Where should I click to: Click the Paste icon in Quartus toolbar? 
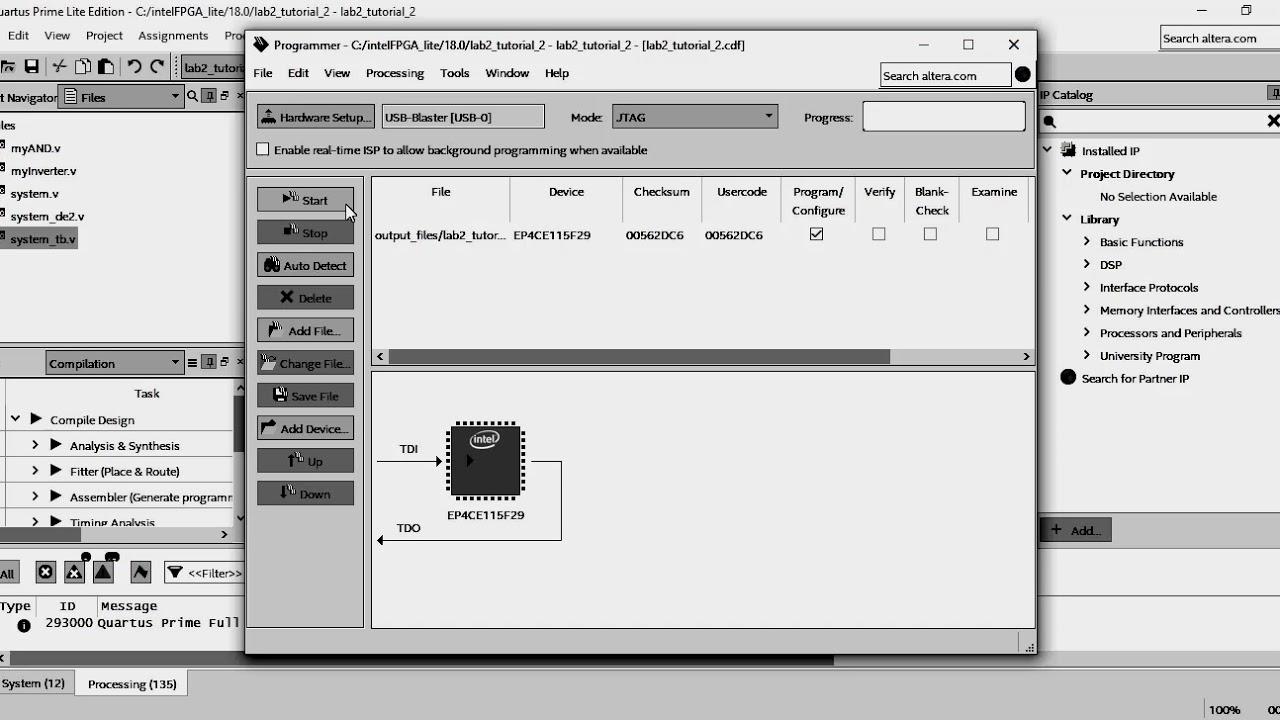point(105,67)
